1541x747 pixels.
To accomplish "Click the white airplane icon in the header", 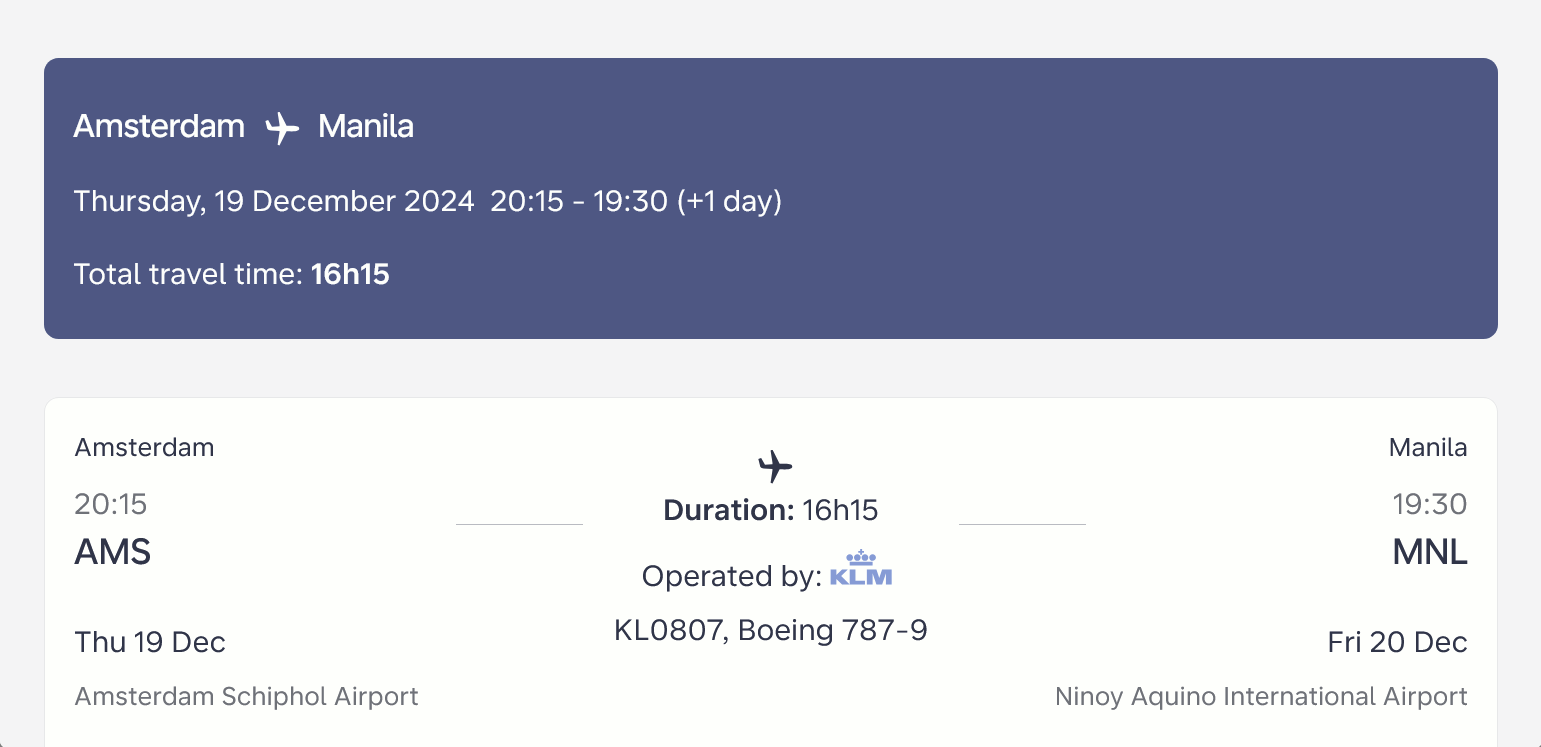I will [282, 128].
